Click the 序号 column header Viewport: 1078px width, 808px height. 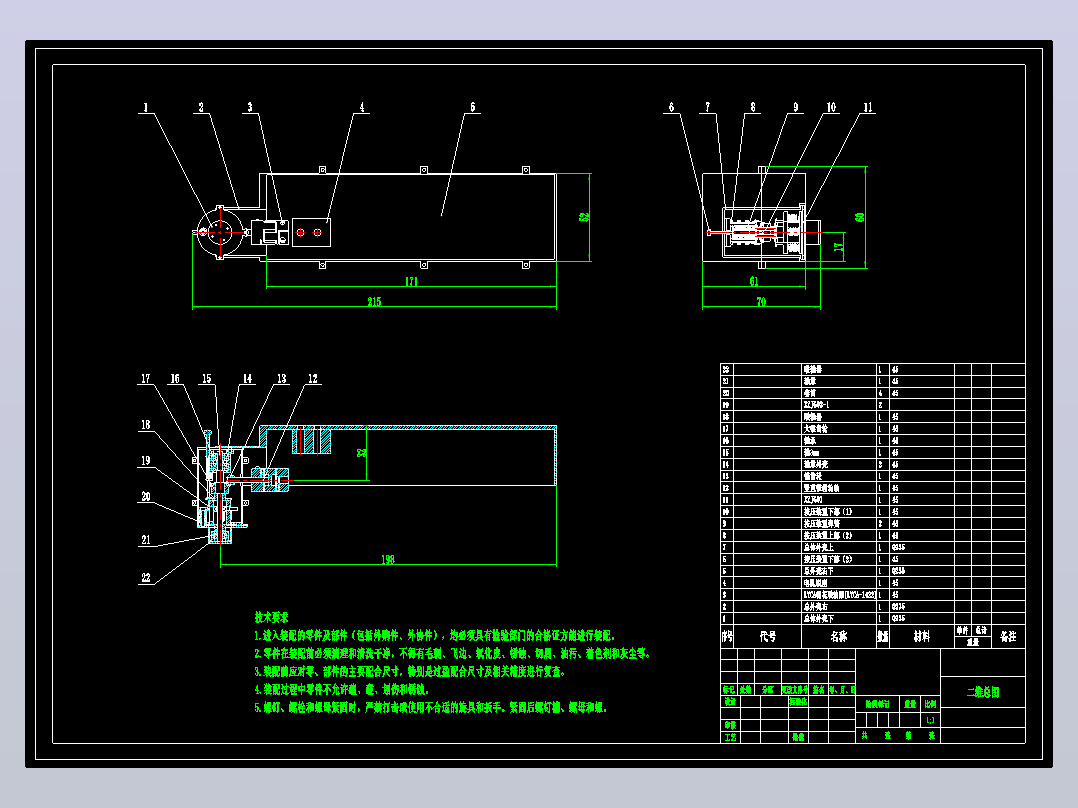[727, 637]
